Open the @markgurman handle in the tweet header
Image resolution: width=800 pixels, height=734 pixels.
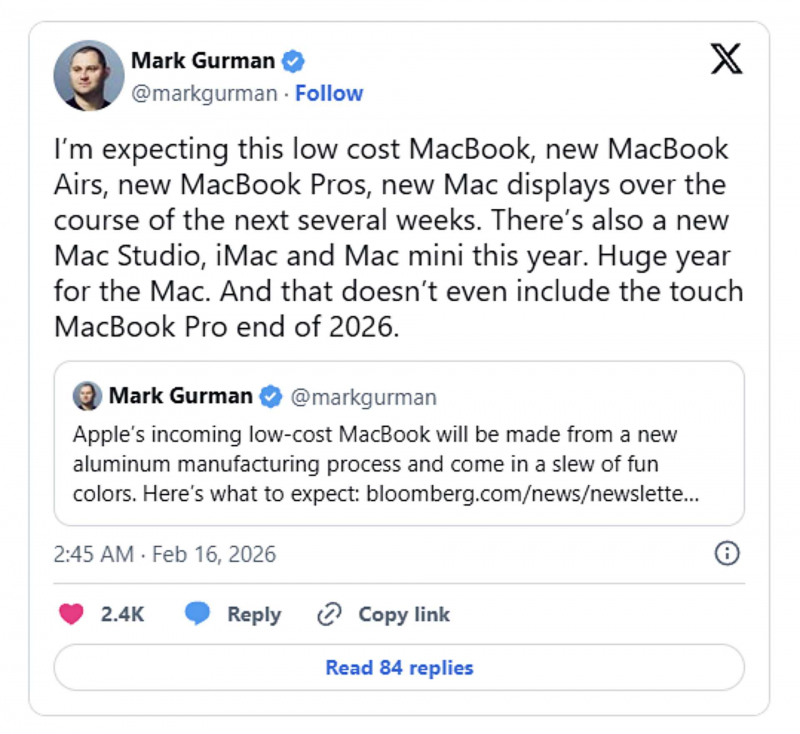pos(203,94)
